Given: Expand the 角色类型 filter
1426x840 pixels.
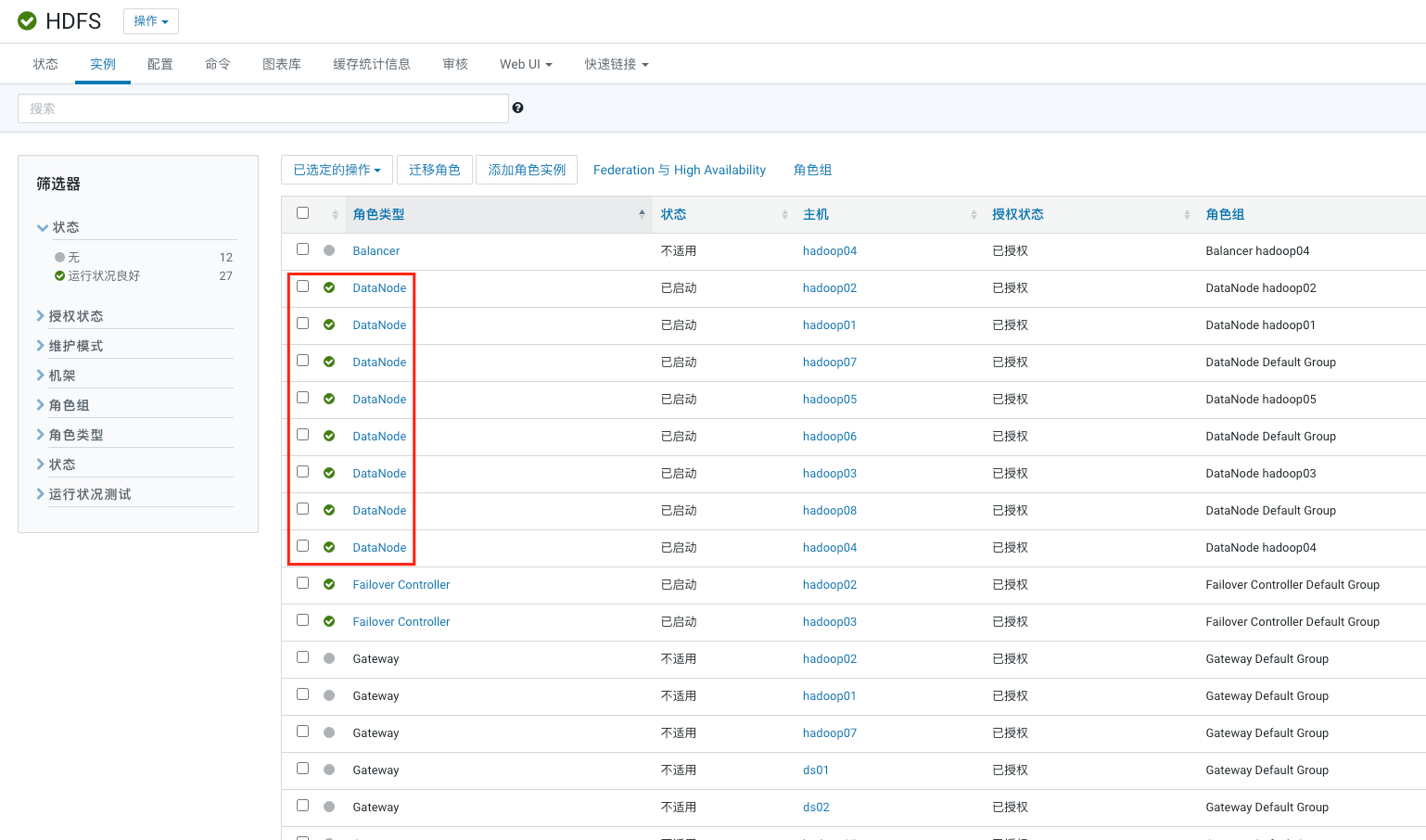Looking at the screenshot, I should (x=70, y=435).
